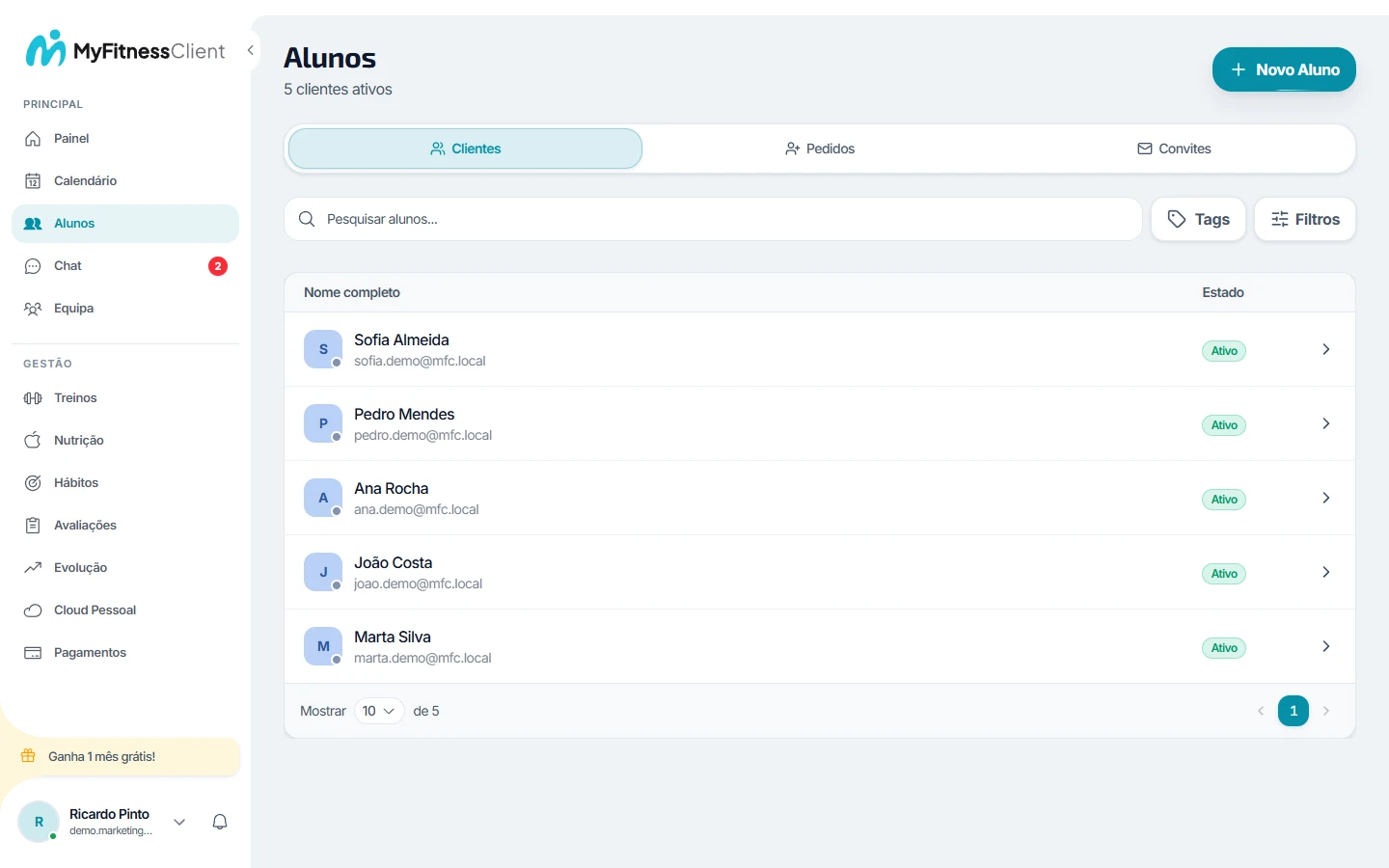Click Marta Silva's M avatar
1389x868 pixels.
coord(323,646)
